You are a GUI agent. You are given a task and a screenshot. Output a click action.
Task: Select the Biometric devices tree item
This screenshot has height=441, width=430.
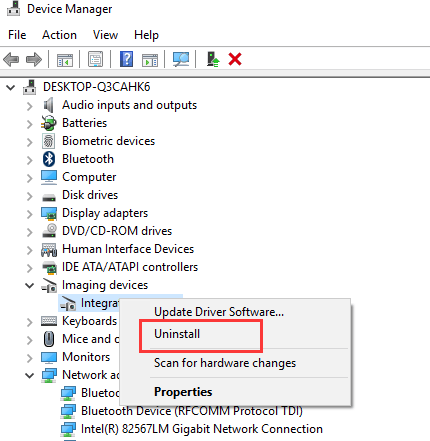(108, 141)
